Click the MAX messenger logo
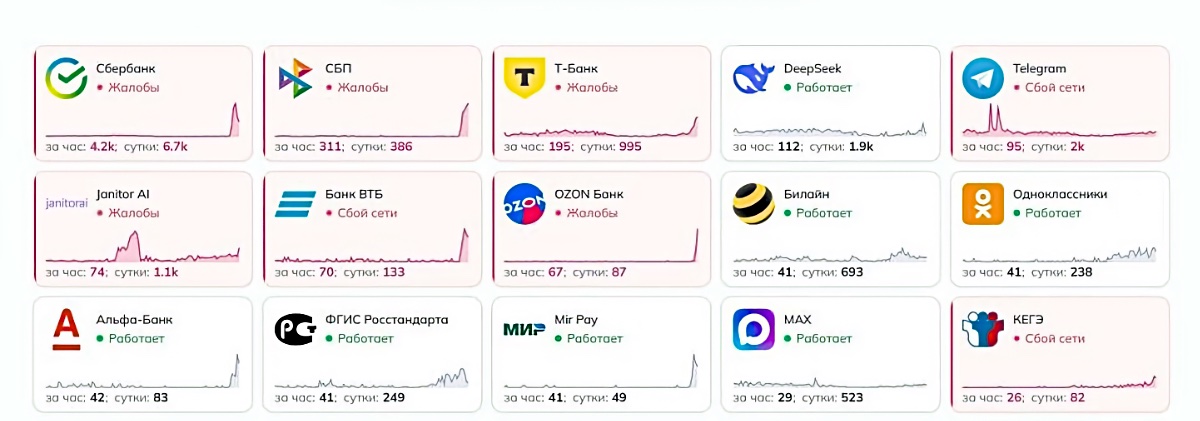The image size is (1200, 421). point(753,329)
